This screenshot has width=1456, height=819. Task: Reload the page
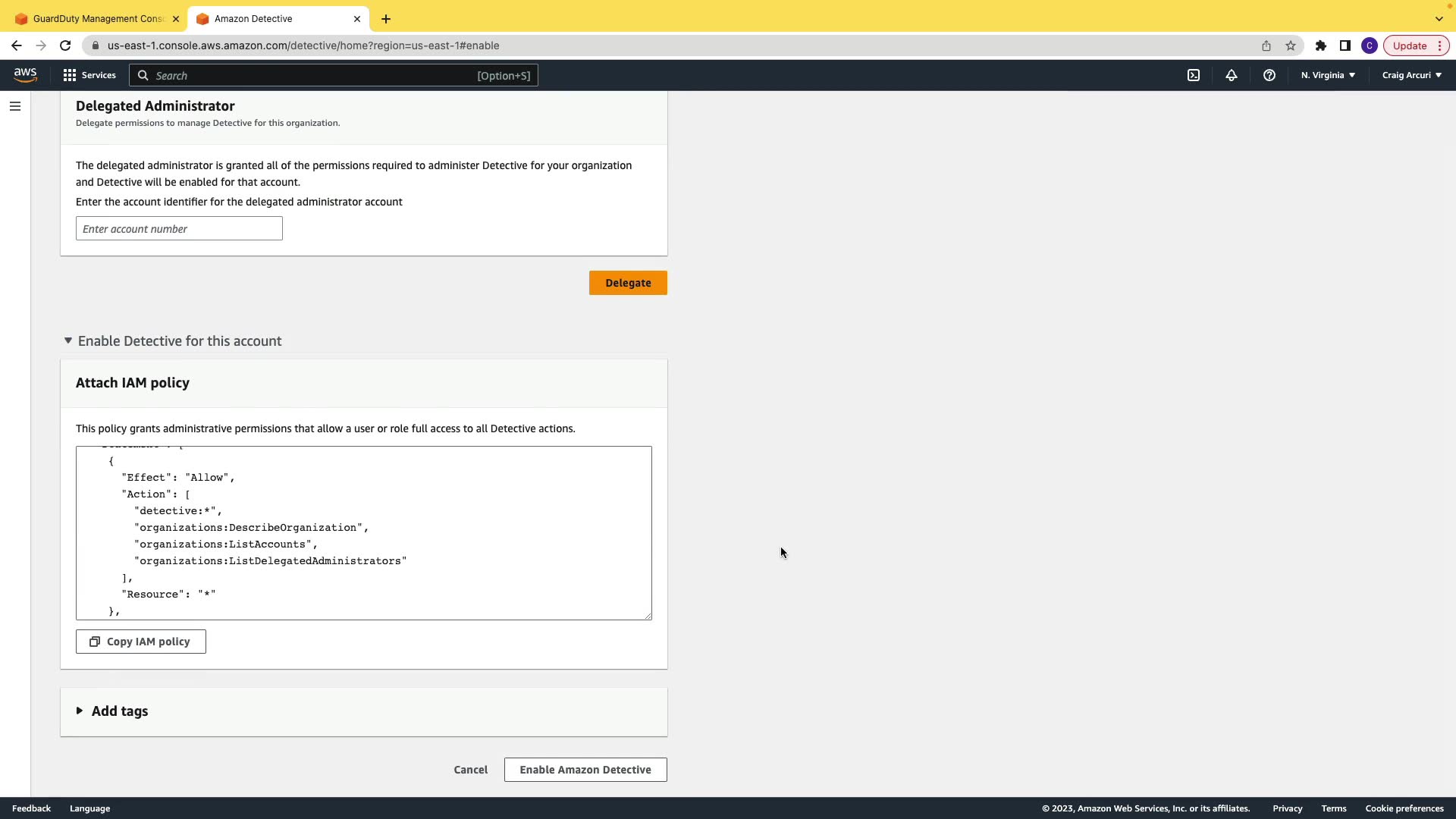(x=65, y=45)
